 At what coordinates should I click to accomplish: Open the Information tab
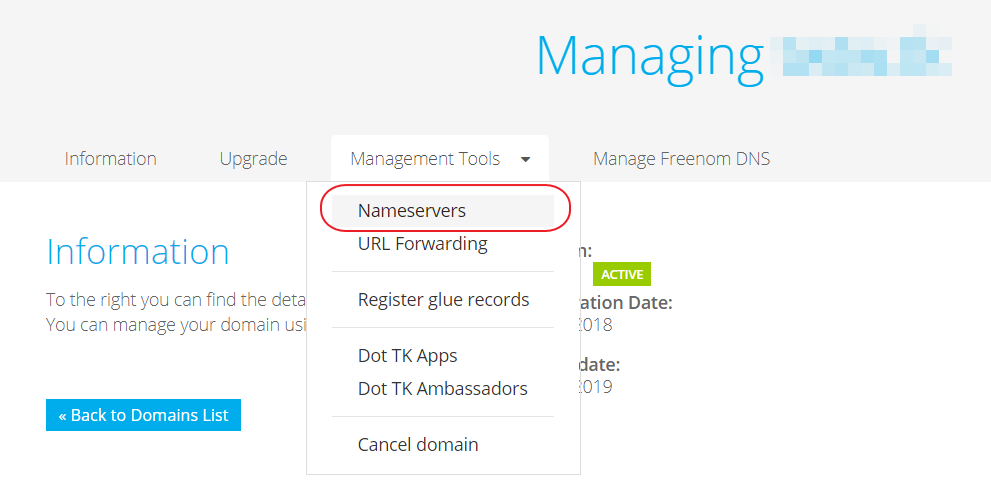pyautogui.click(x=110, y=159)
